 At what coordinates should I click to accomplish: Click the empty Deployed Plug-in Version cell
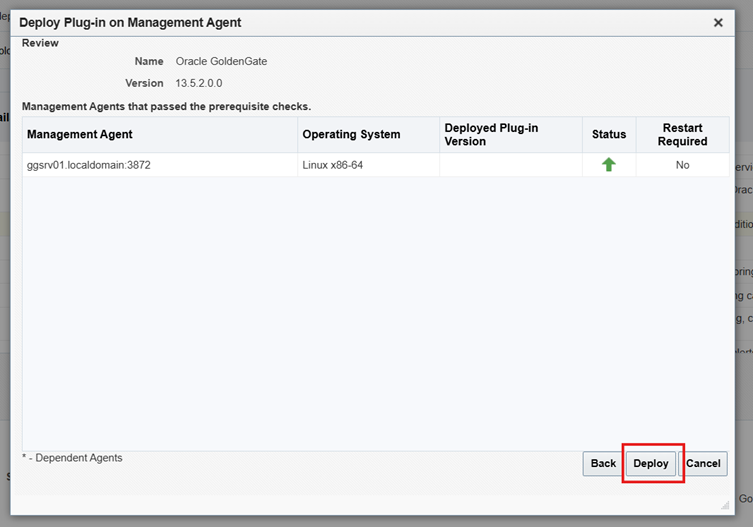click(x=510, y=165)
